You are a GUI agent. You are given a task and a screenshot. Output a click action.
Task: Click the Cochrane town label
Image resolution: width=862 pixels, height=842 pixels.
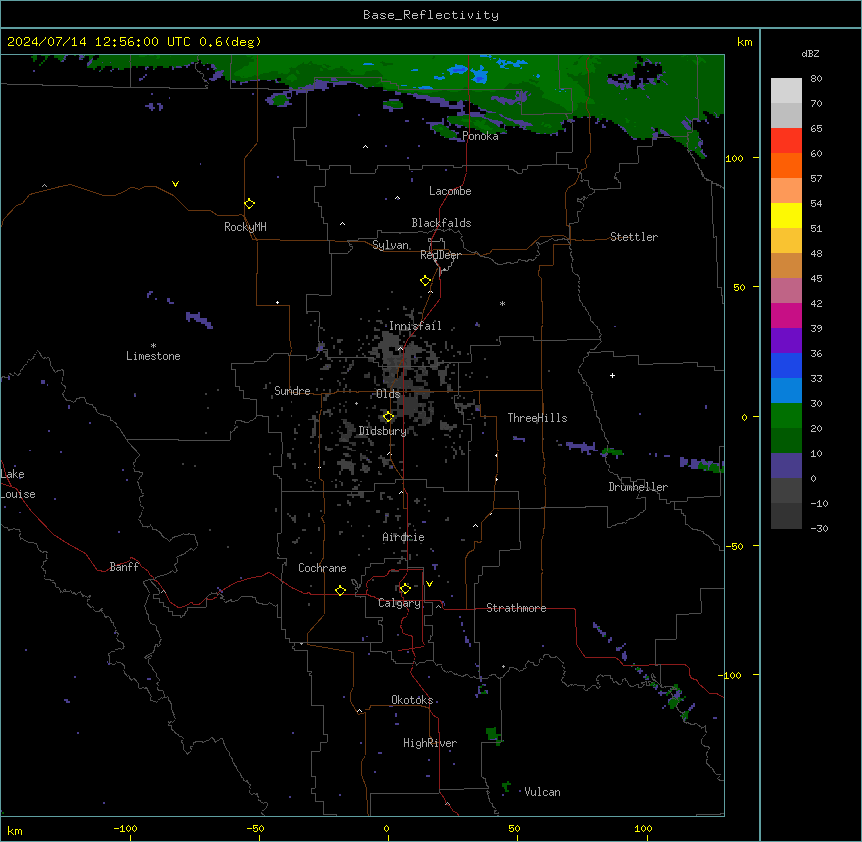322,568
